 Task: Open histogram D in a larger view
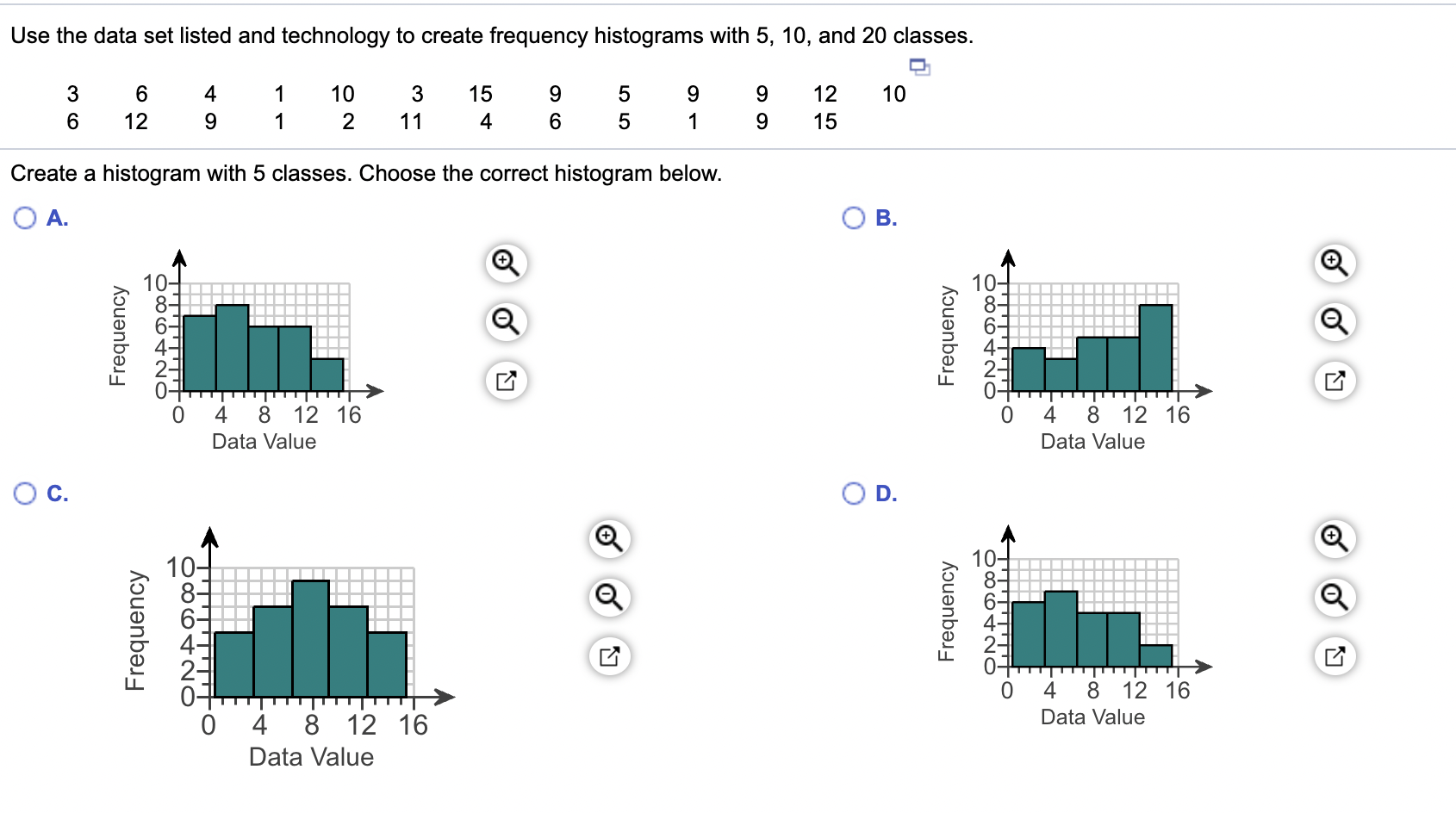click(x=1334, y=655)
